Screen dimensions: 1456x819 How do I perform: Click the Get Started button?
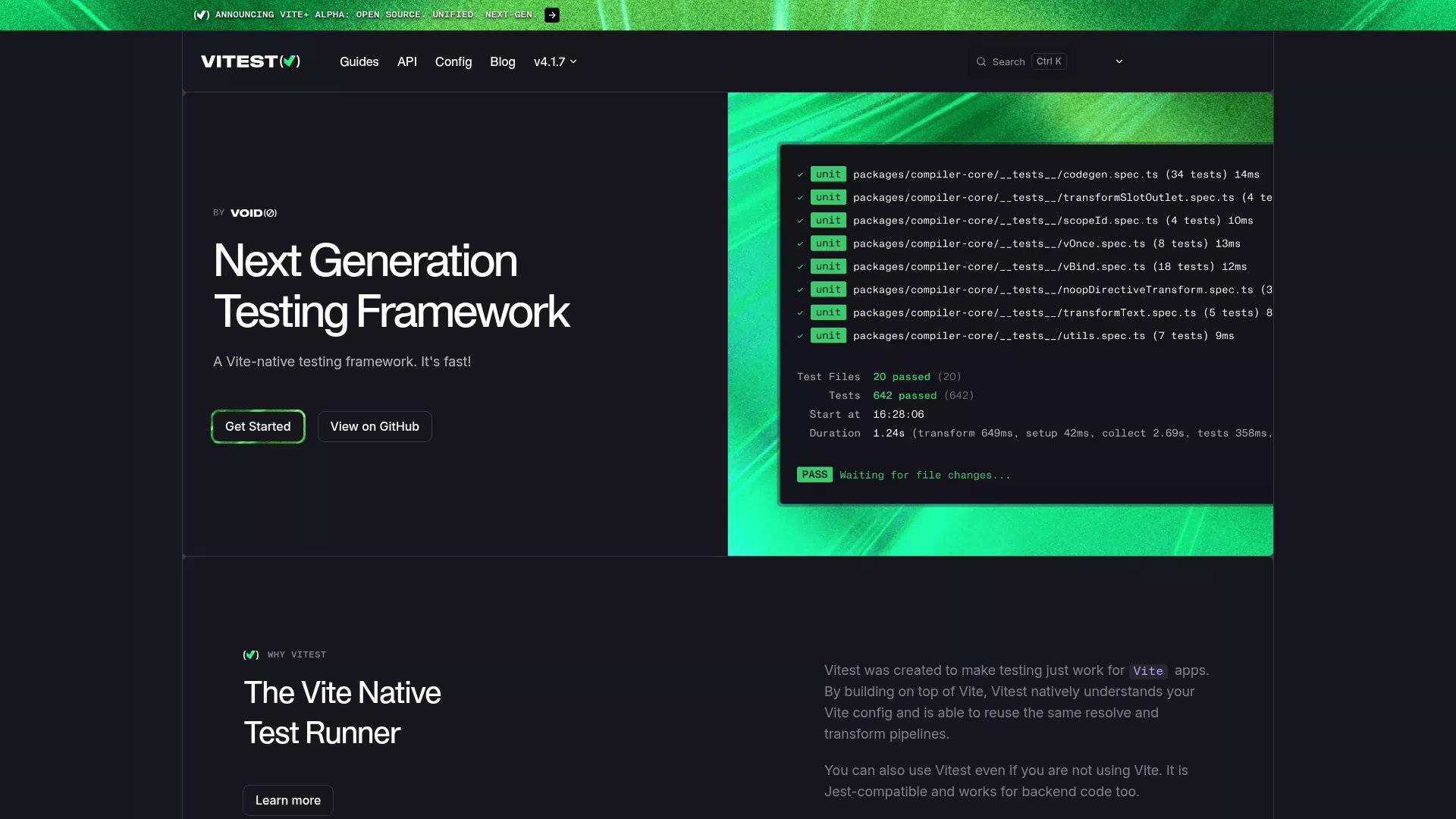coord(258,426)
